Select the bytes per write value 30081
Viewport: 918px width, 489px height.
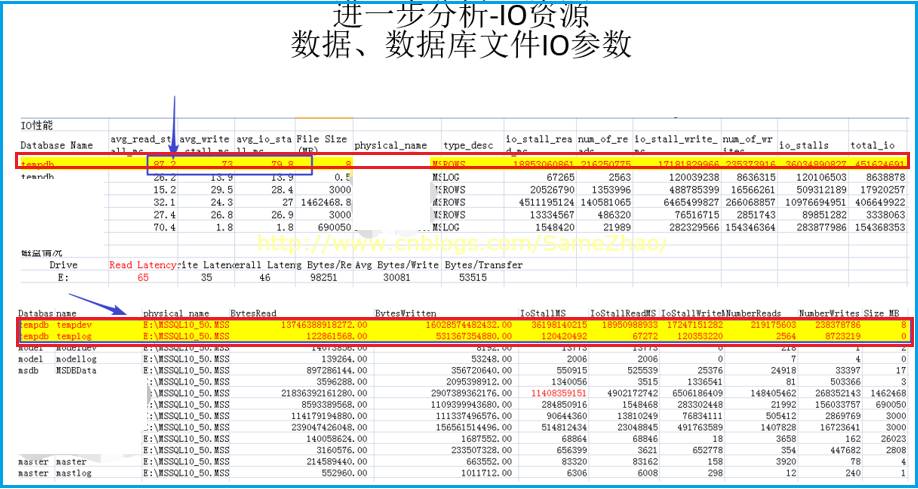pyautogui.click(x=395, y=278)
